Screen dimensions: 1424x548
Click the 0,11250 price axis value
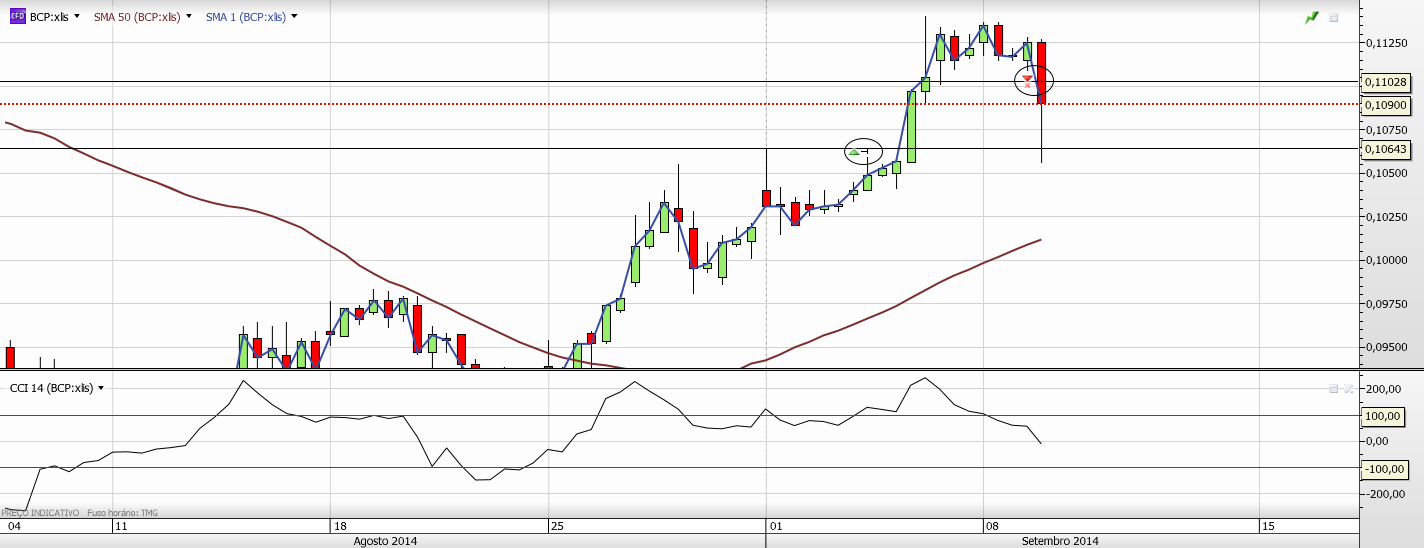point(1386,43)
